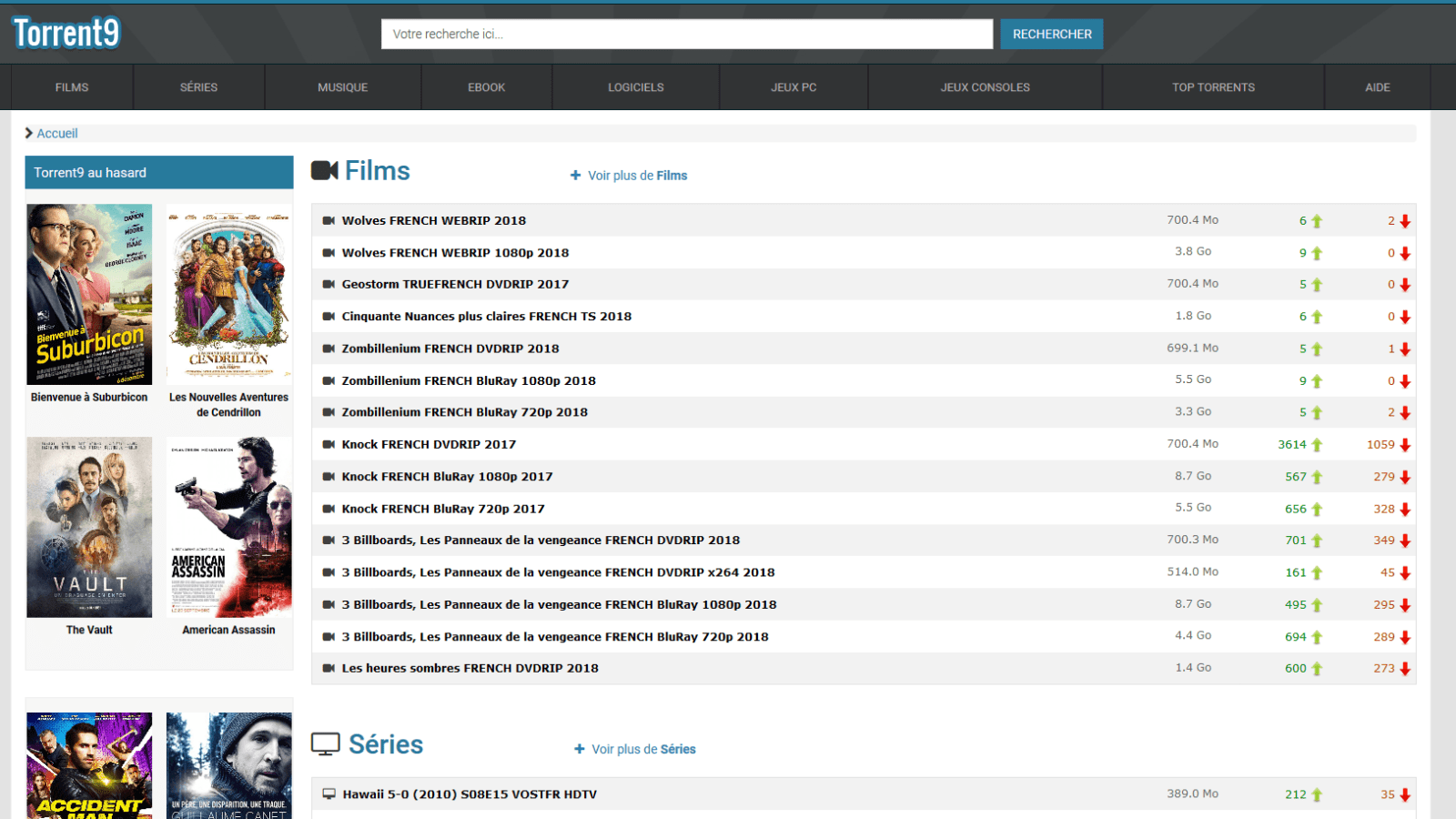
Task: Open Hawaii 5-0 S08E15 VOSTFR HDTV torrent
Action: [x=470, y=794]
